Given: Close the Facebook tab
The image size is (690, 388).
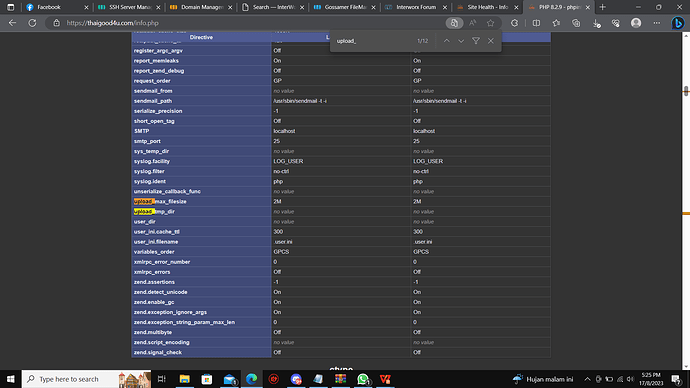Looking at the screenshot, I should click(x=86, y=7).
